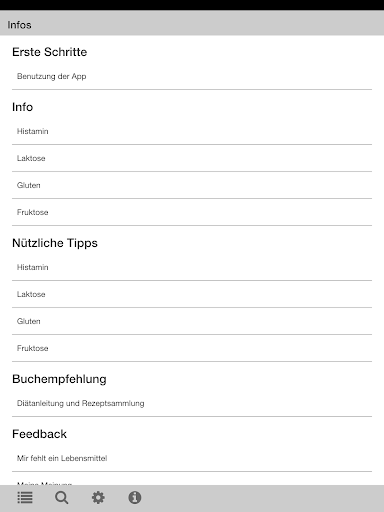The width and height of the screenshot is (384, 512).
Task: Open Gluten under Info section
Action: [192, 185]
